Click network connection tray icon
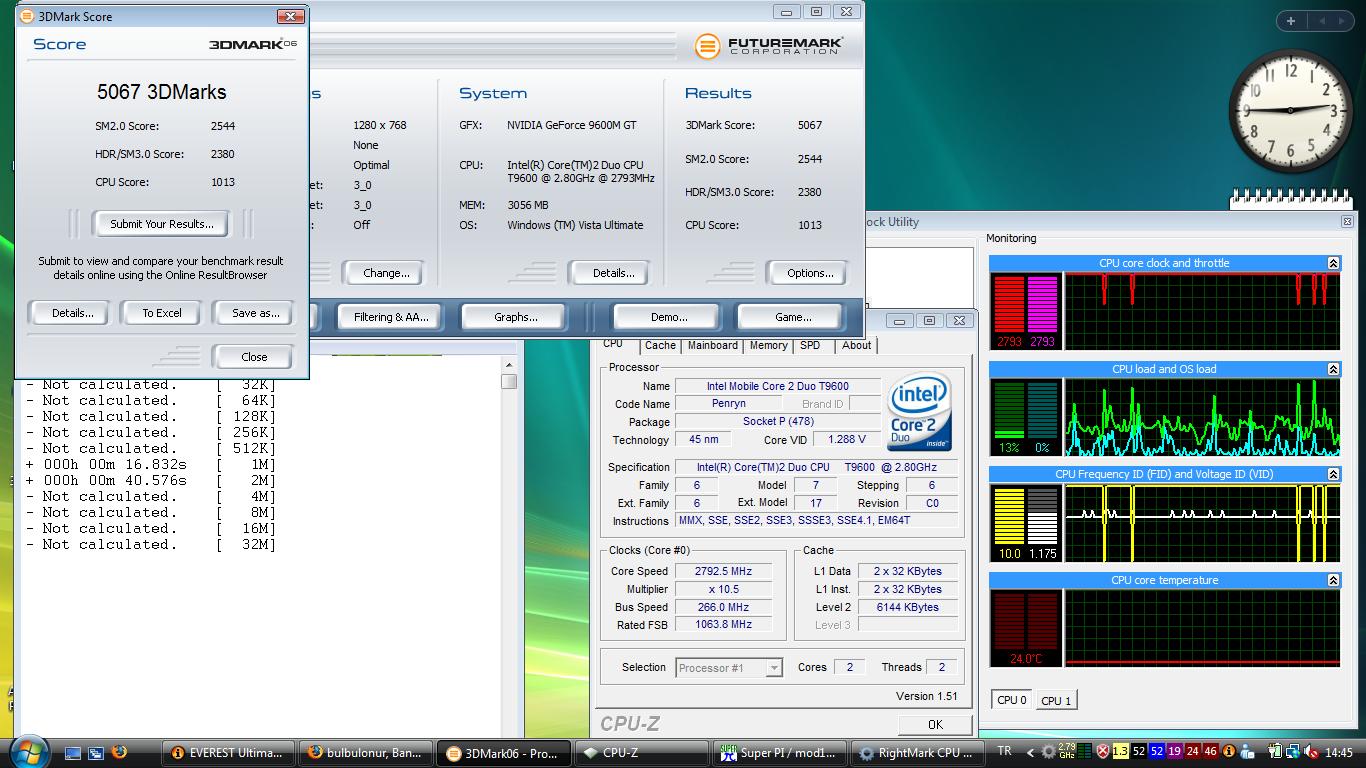This screenshot has width=1366, height=768. 1294,752
